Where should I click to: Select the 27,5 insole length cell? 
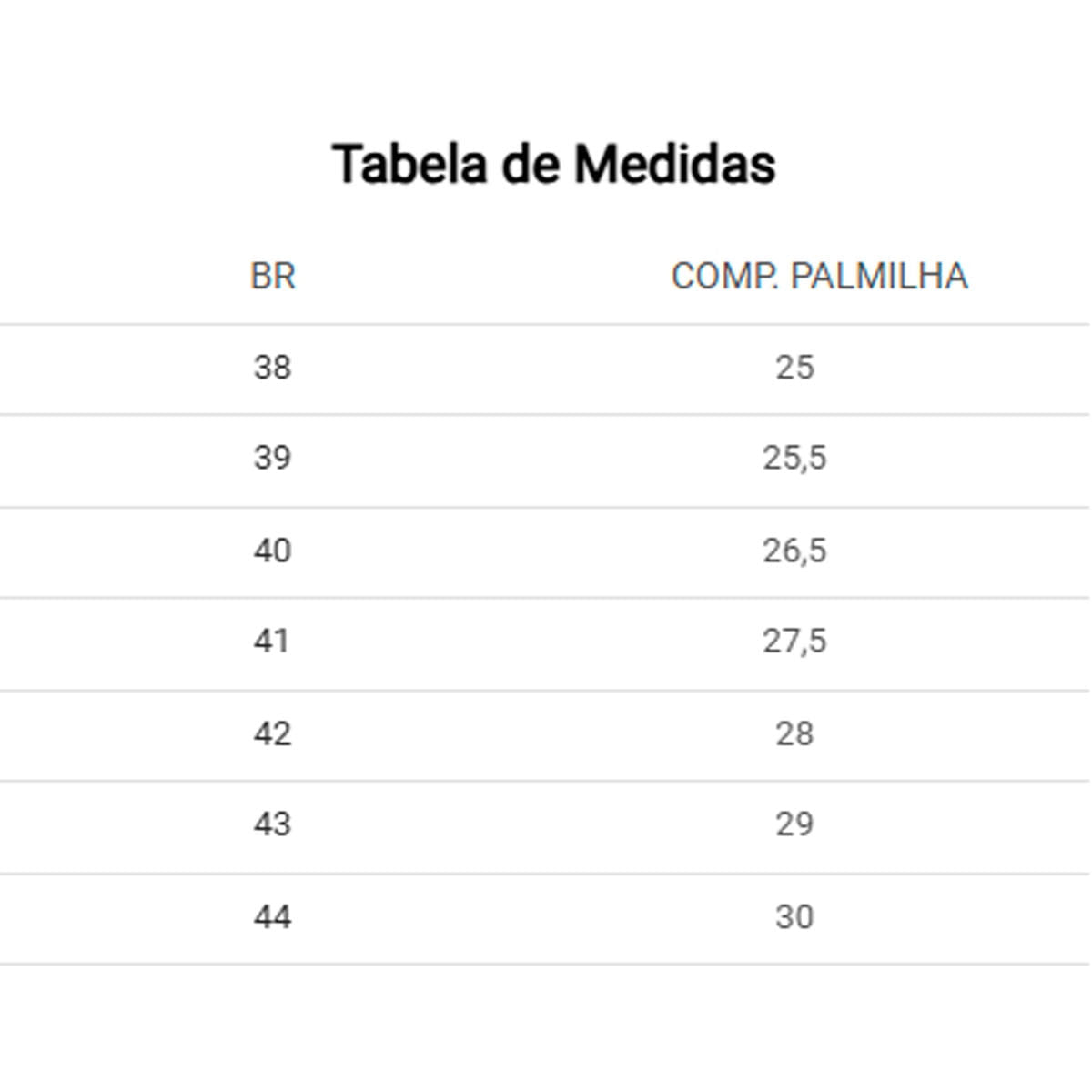pos(794,641)
